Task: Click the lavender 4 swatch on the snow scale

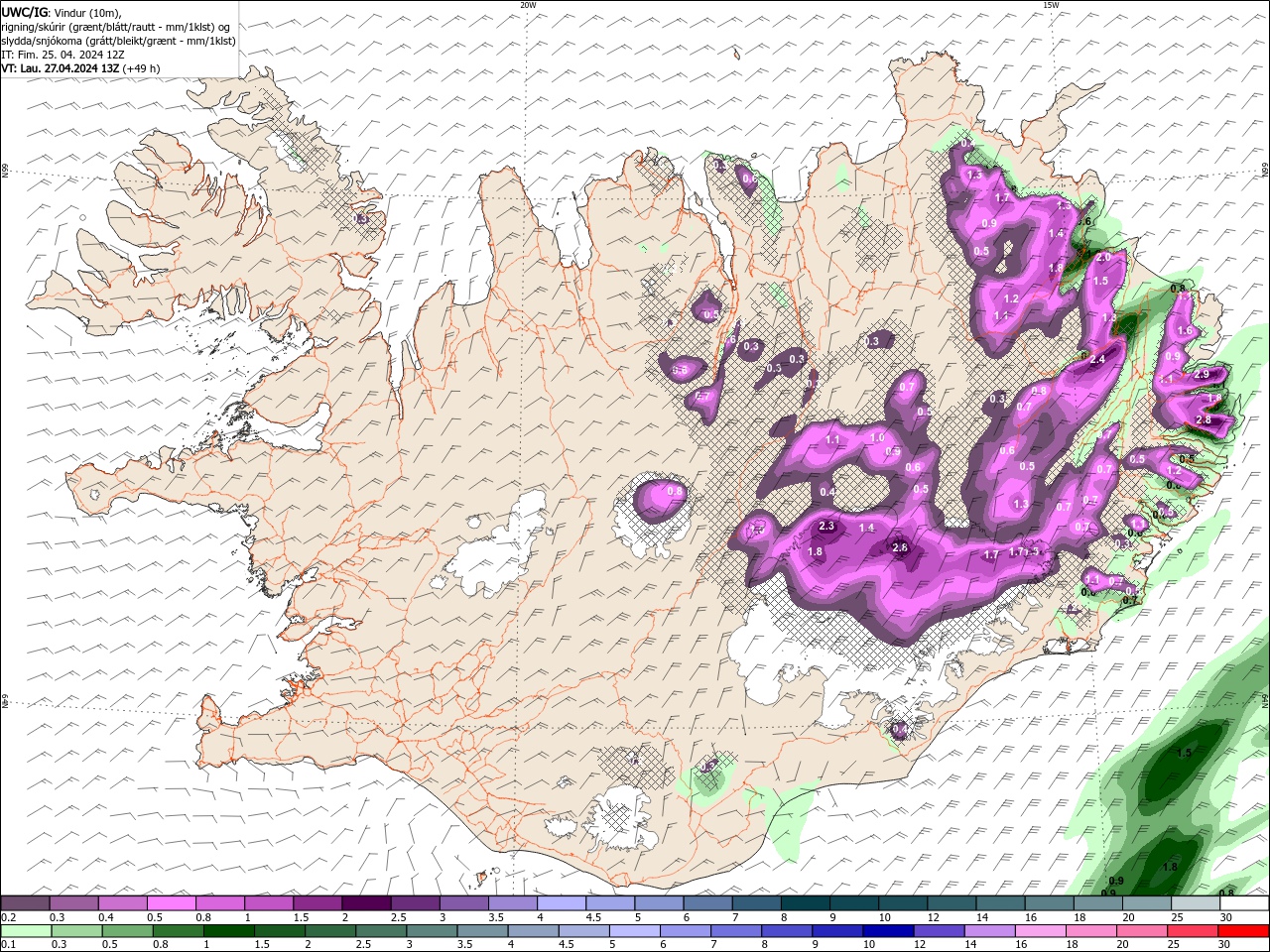Action: pyautogui.click(x=562, y=903)
